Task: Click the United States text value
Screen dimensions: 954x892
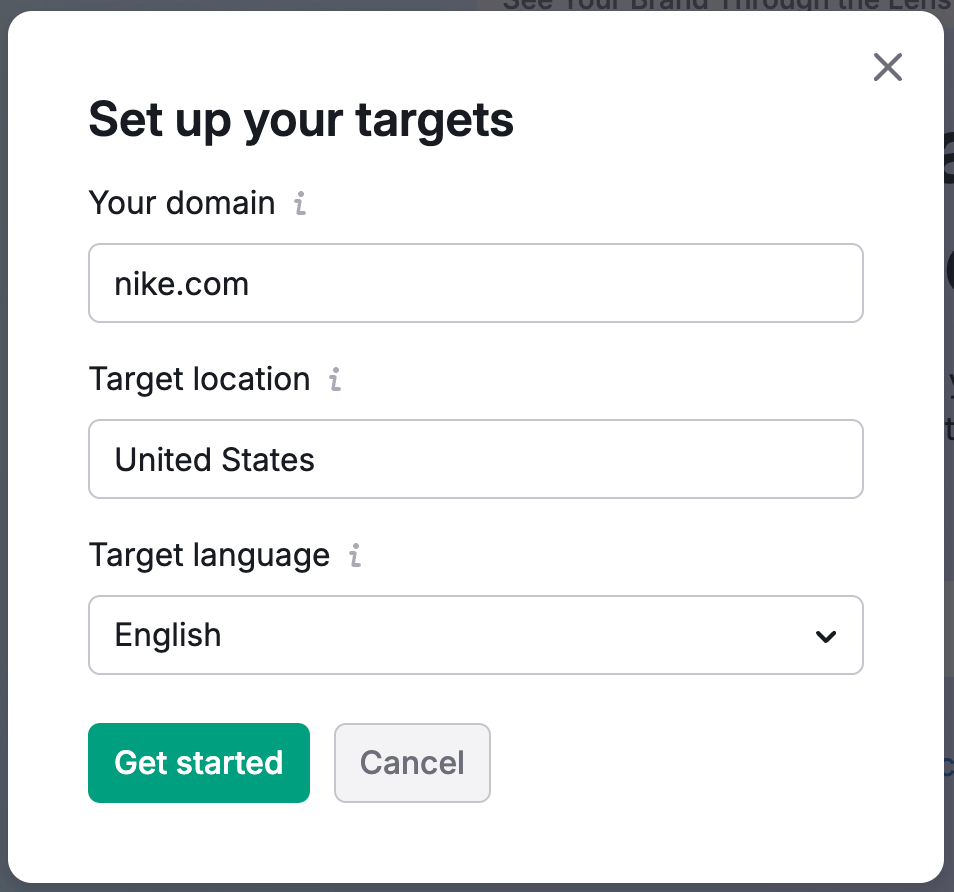Action: pyautogui.click(x=215, y=460)
